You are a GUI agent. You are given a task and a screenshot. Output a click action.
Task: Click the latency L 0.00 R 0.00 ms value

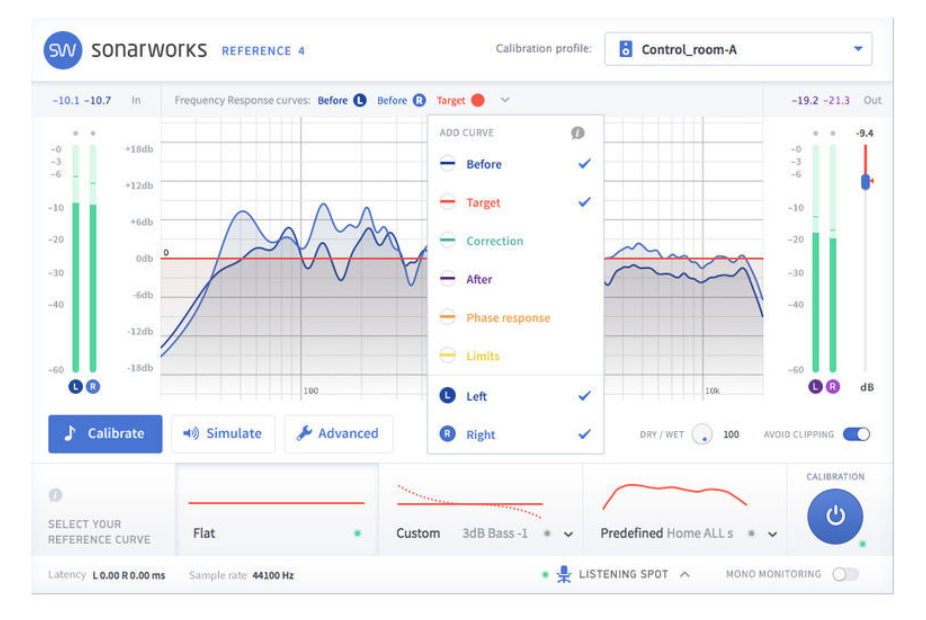tap(129, 575)
